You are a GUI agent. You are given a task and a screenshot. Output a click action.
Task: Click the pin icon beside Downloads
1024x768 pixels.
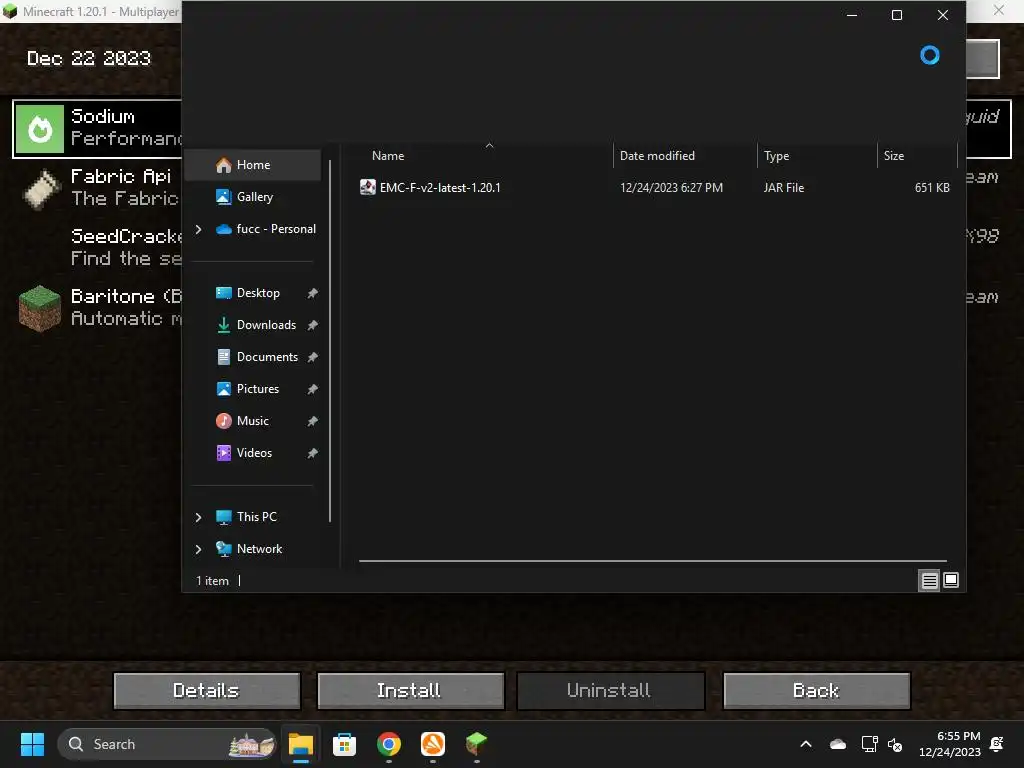[x=313, y=325]
